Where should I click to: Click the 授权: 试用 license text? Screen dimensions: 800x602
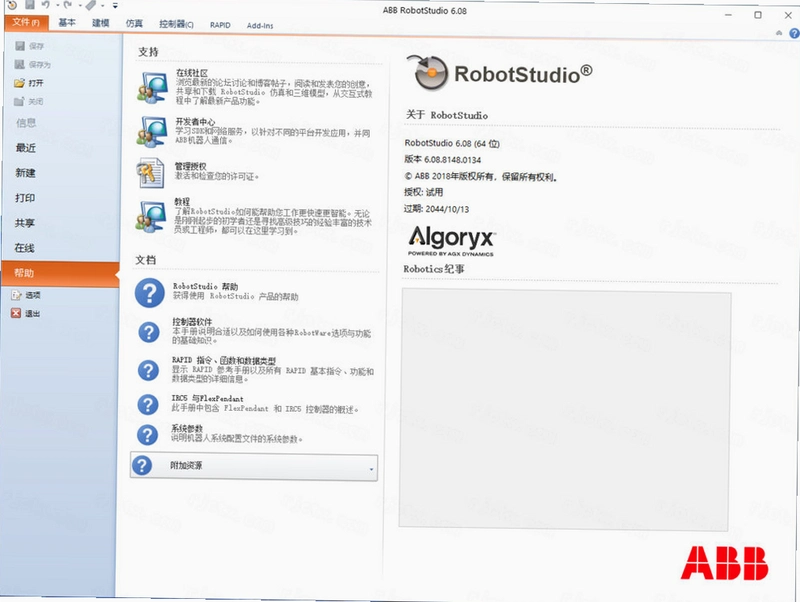(x=423, y=192)
